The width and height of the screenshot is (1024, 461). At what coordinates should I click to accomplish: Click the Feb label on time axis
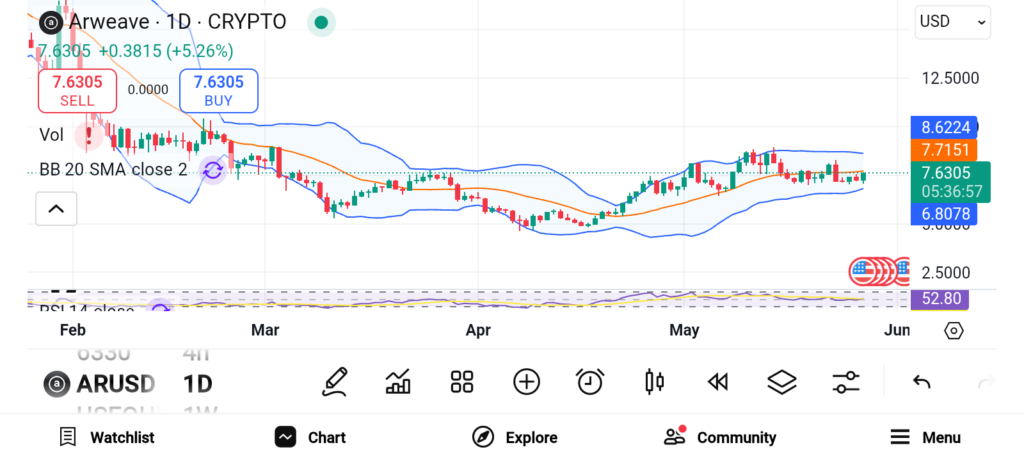coord(72,330)
